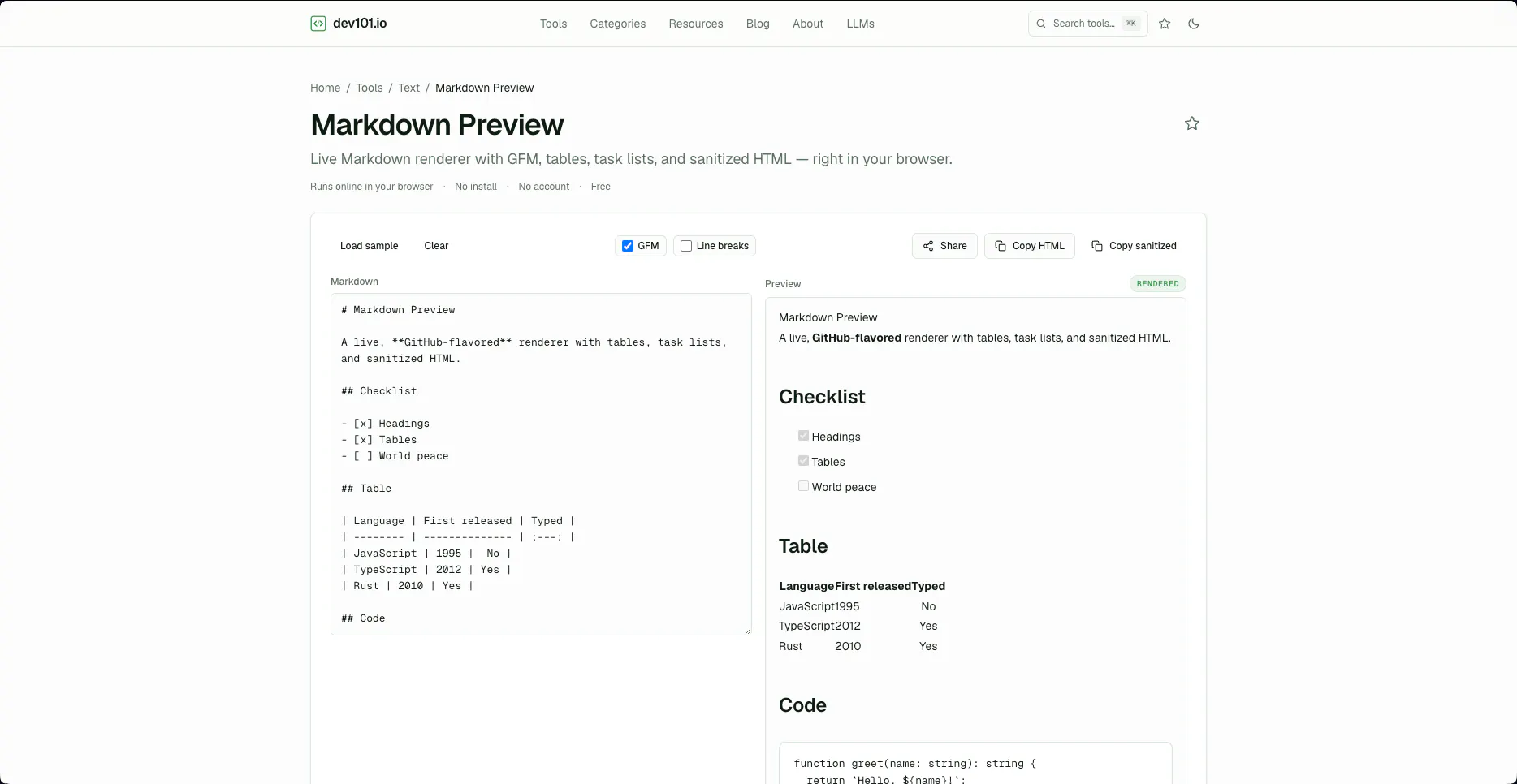This screenshot has width=1517, height=784.
Task: Focus the Search tools field
Action: tap(1087, 24)
